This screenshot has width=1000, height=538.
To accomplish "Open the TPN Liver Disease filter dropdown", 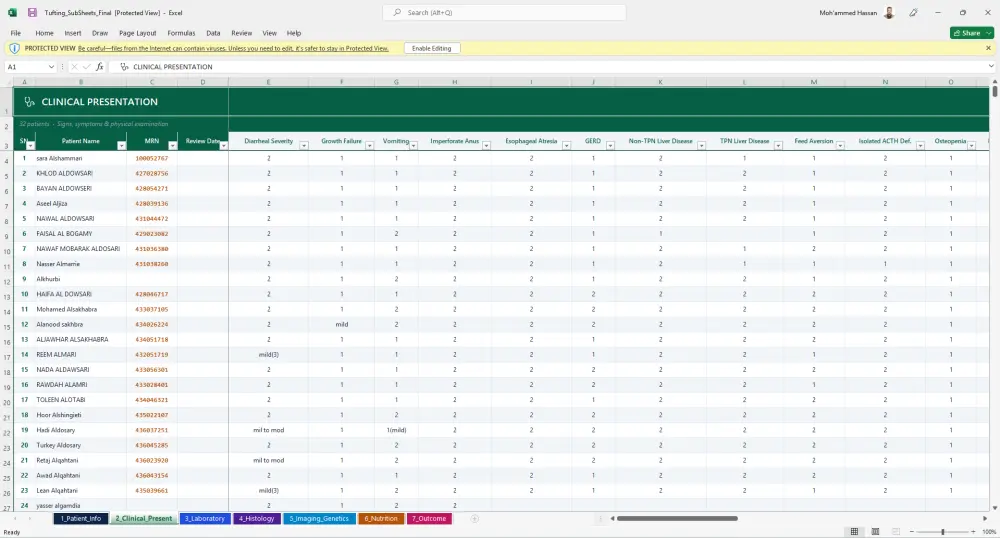I will click(778, 146).
